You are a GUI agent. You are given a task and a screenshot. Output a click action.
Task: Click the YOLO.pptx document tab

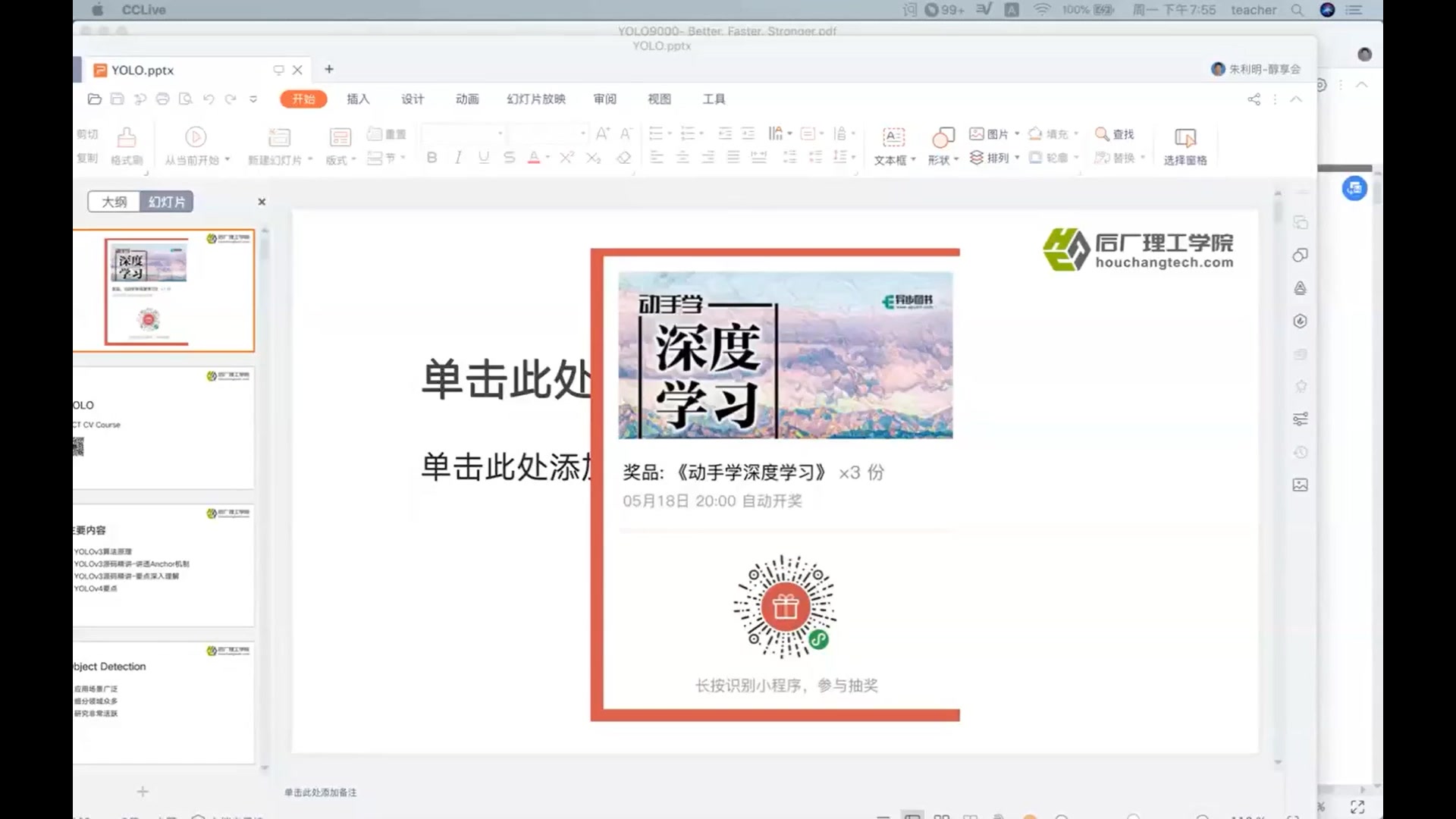[142, 70]
